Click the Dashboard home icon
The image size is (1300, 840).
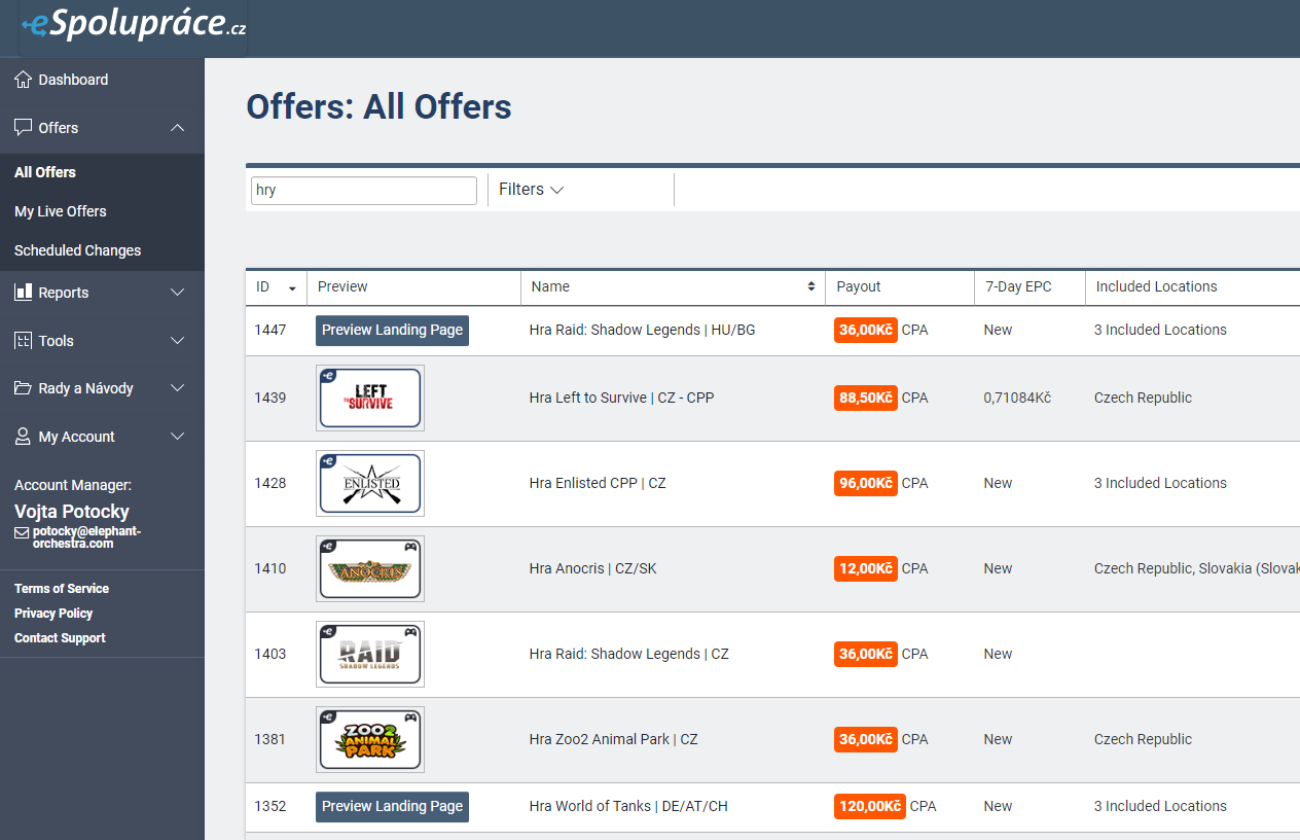click(x=23, y=79)
